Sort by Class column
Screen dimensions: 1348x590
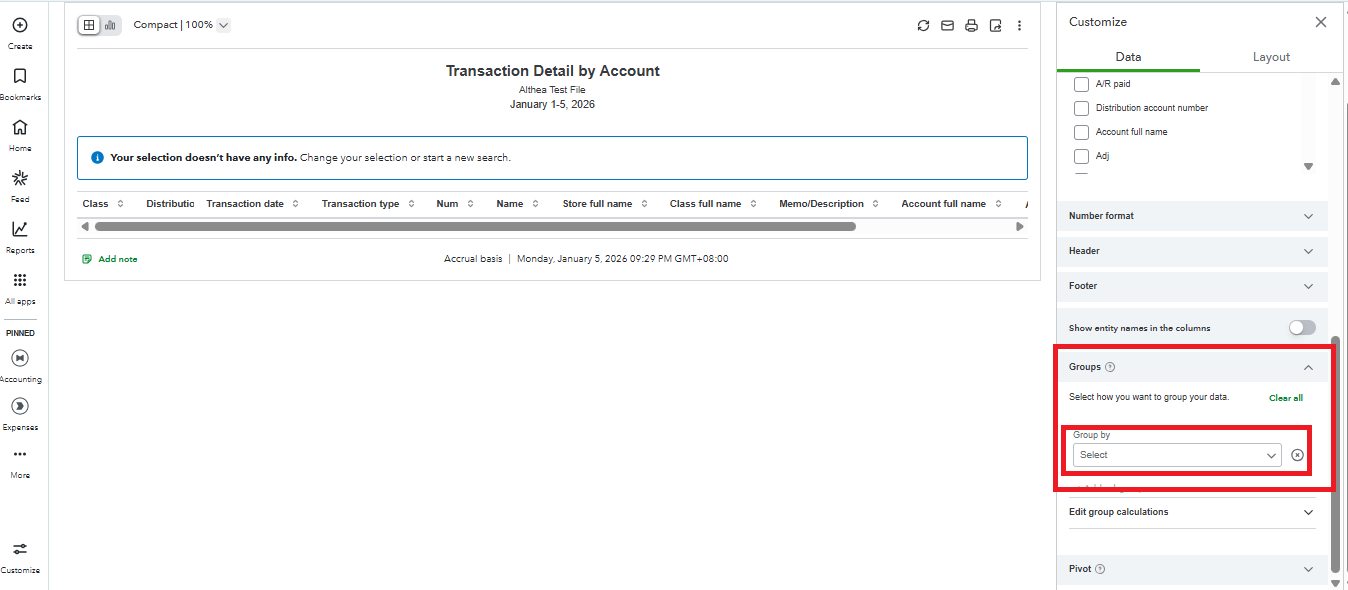(121, 204)
